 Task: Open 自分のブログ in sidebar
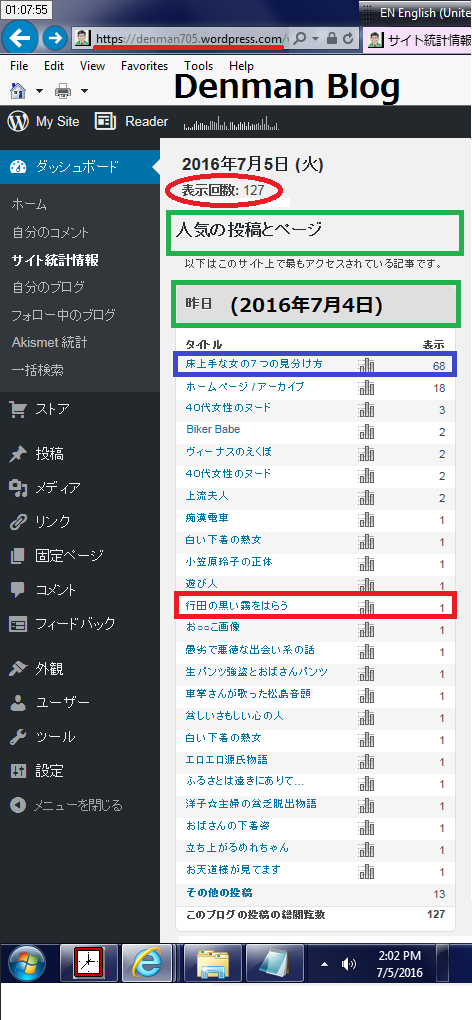48,288
